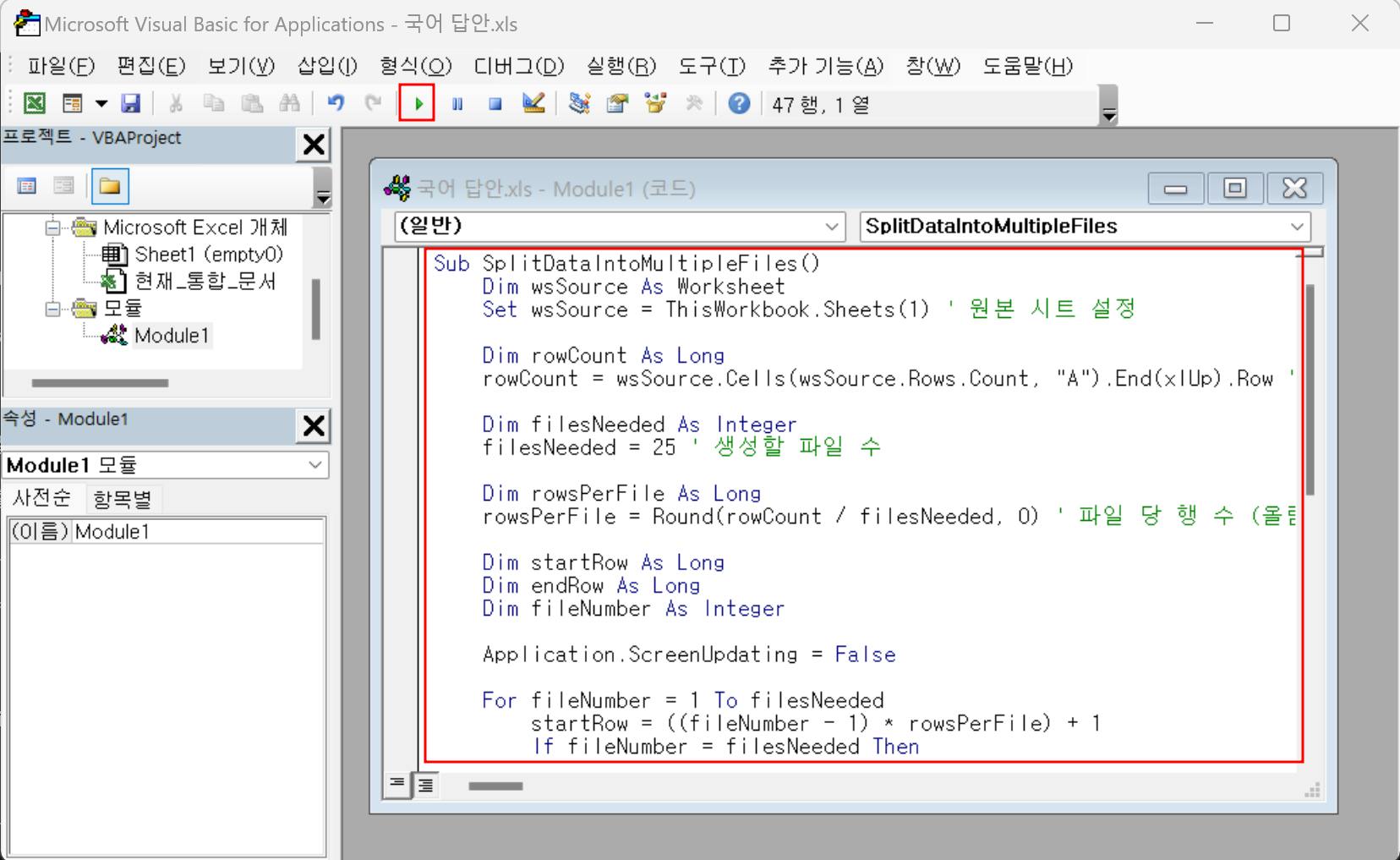Click the code window vertical scrollbar
The width and height of the screenshot is (1400, 860).
click(1310, 389)
